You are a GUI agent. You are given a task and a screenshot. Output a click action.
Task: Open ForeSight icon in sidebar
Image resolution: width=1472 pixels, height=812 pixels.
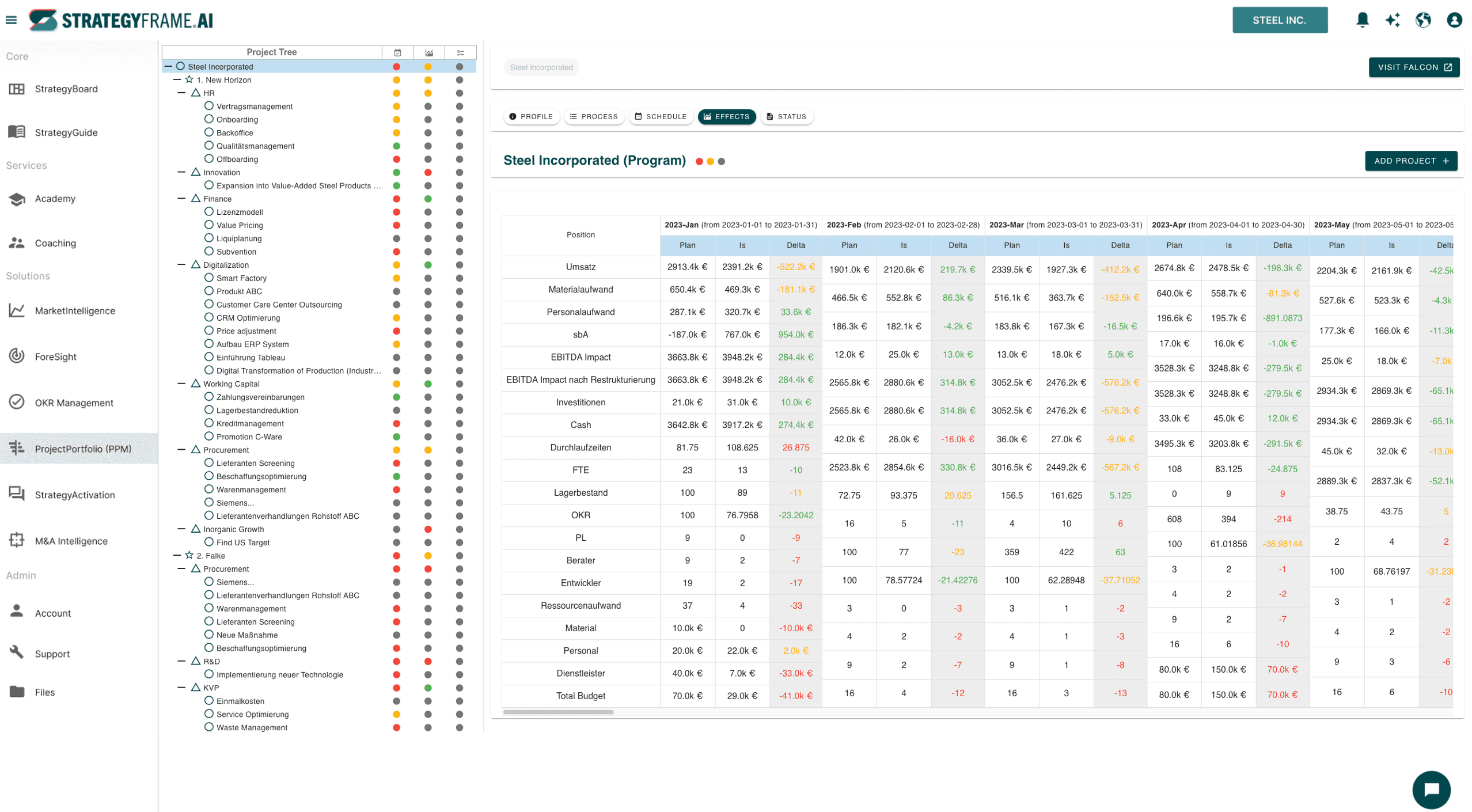[x=17, y=356]
